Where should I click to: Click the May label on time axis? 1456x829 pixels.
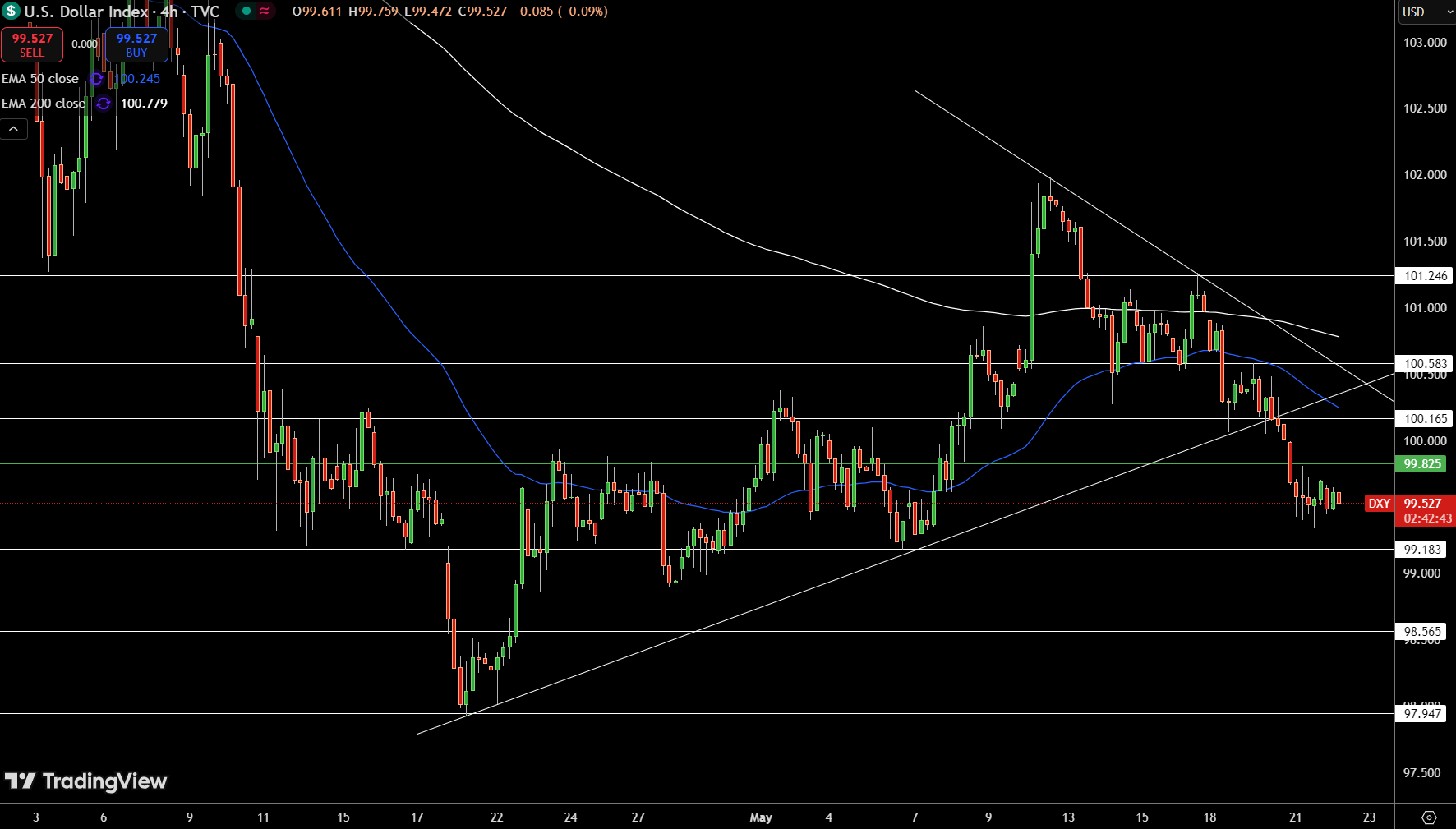pos(761,817)
